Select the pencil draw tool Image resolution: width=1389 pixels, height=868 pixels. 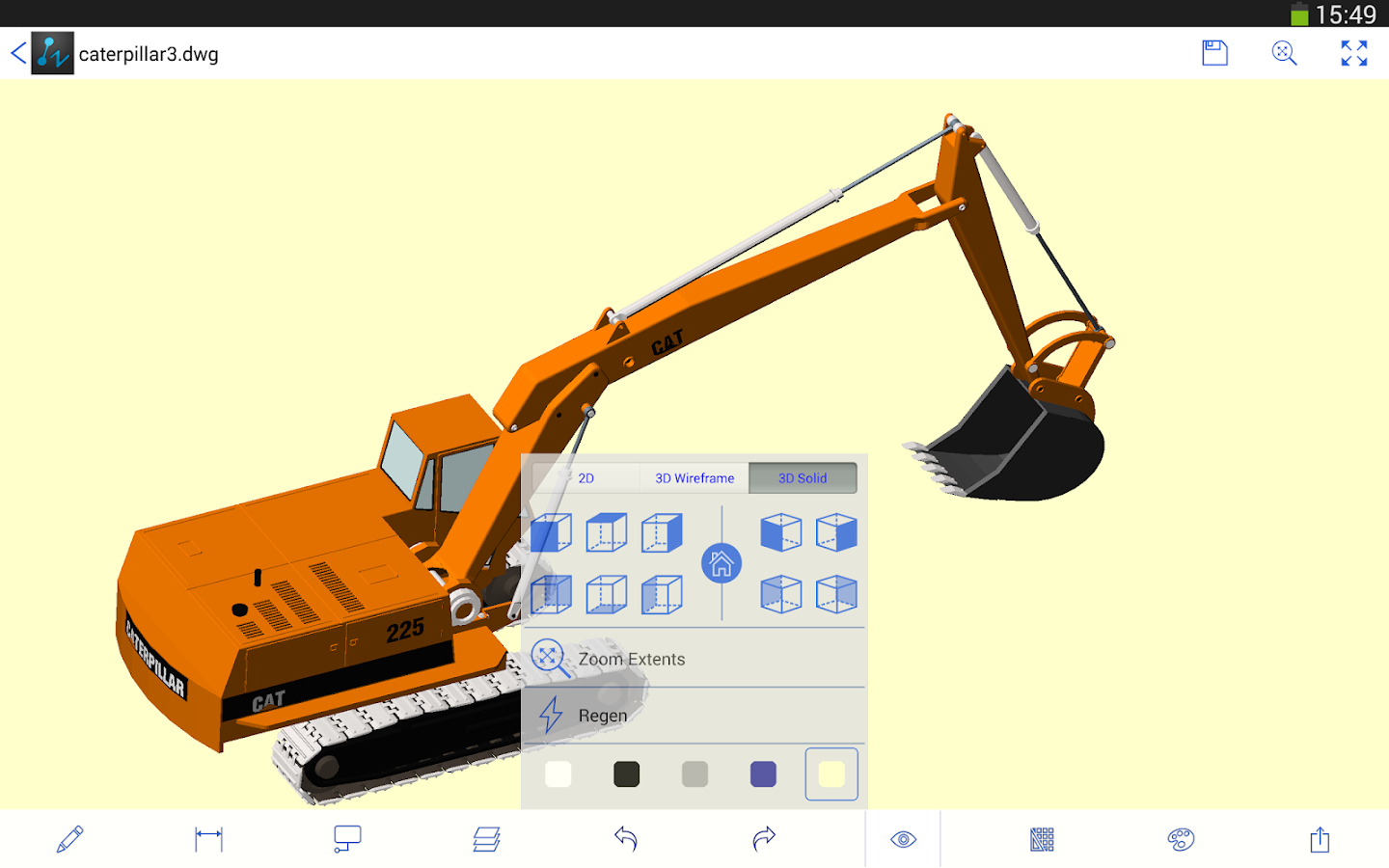coord(69,839)
